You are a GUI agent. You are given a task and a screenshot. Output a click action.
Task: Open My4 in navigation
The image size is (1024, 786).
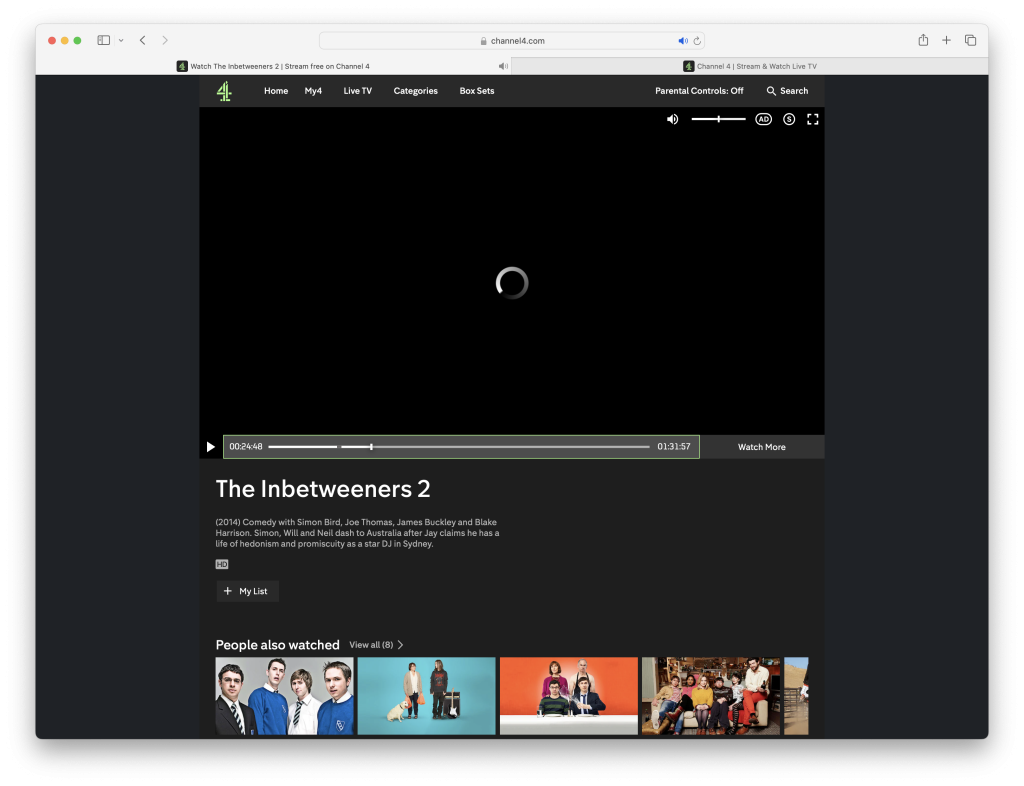point(313,91)
